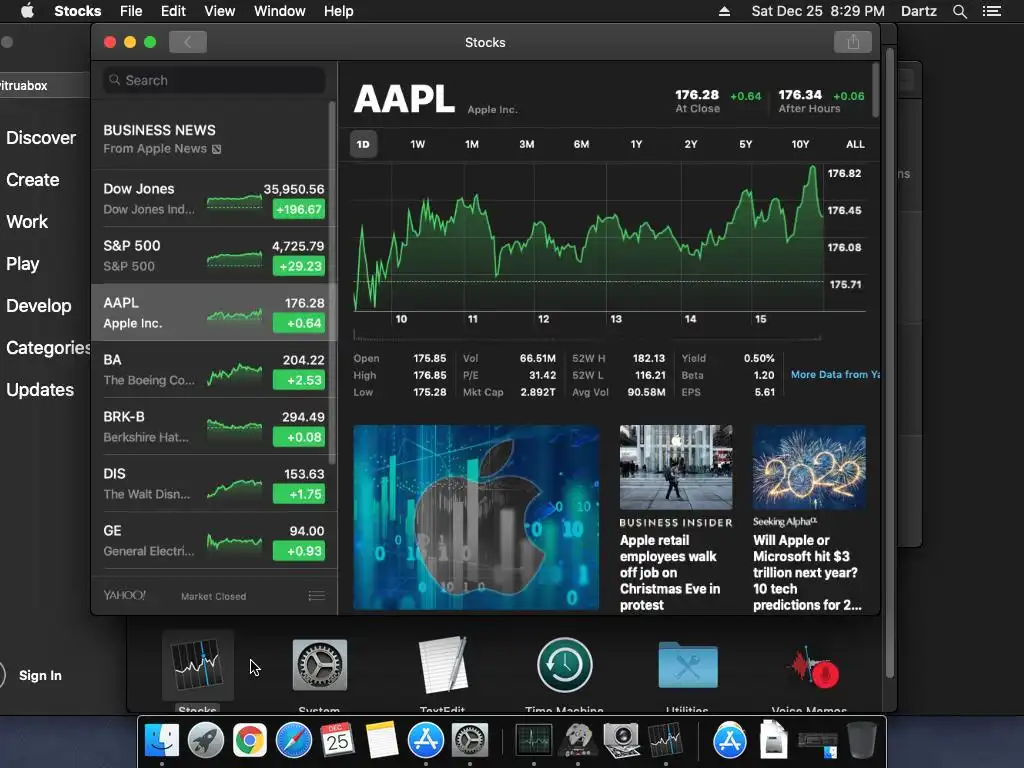The height and width of the screenshot is (768, 1024).
Task: Open the File menu
Action: [x=131, y=11]
